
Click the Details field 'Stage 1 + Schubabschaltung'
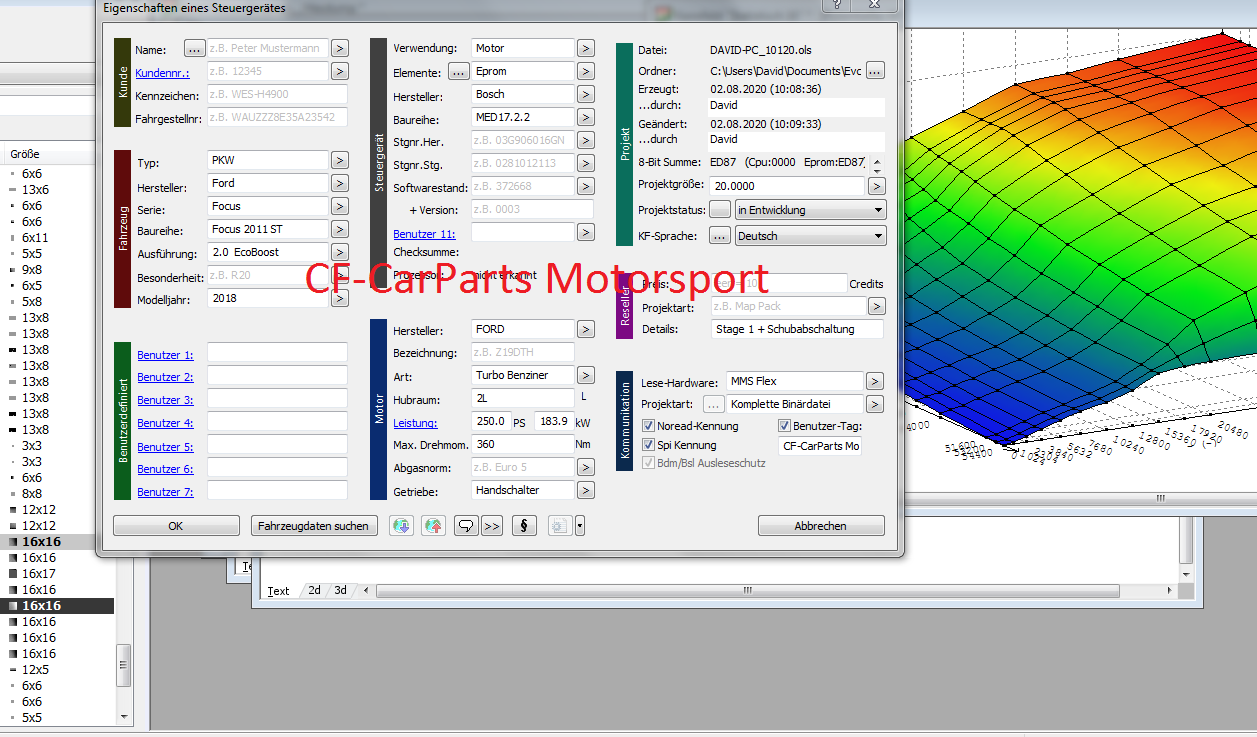coord(798,329)
